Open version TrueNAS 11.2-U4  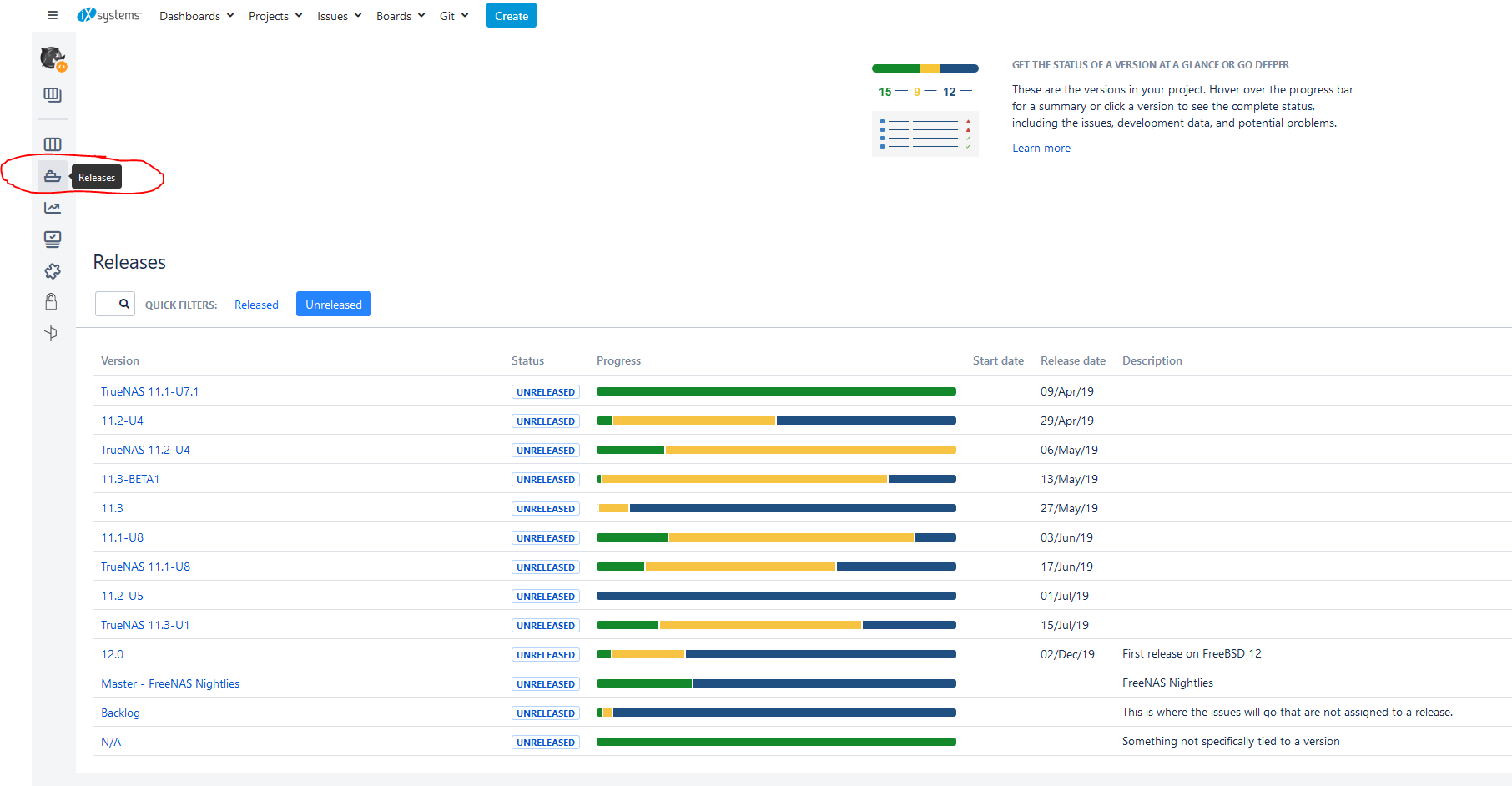[x=145, y=450]
